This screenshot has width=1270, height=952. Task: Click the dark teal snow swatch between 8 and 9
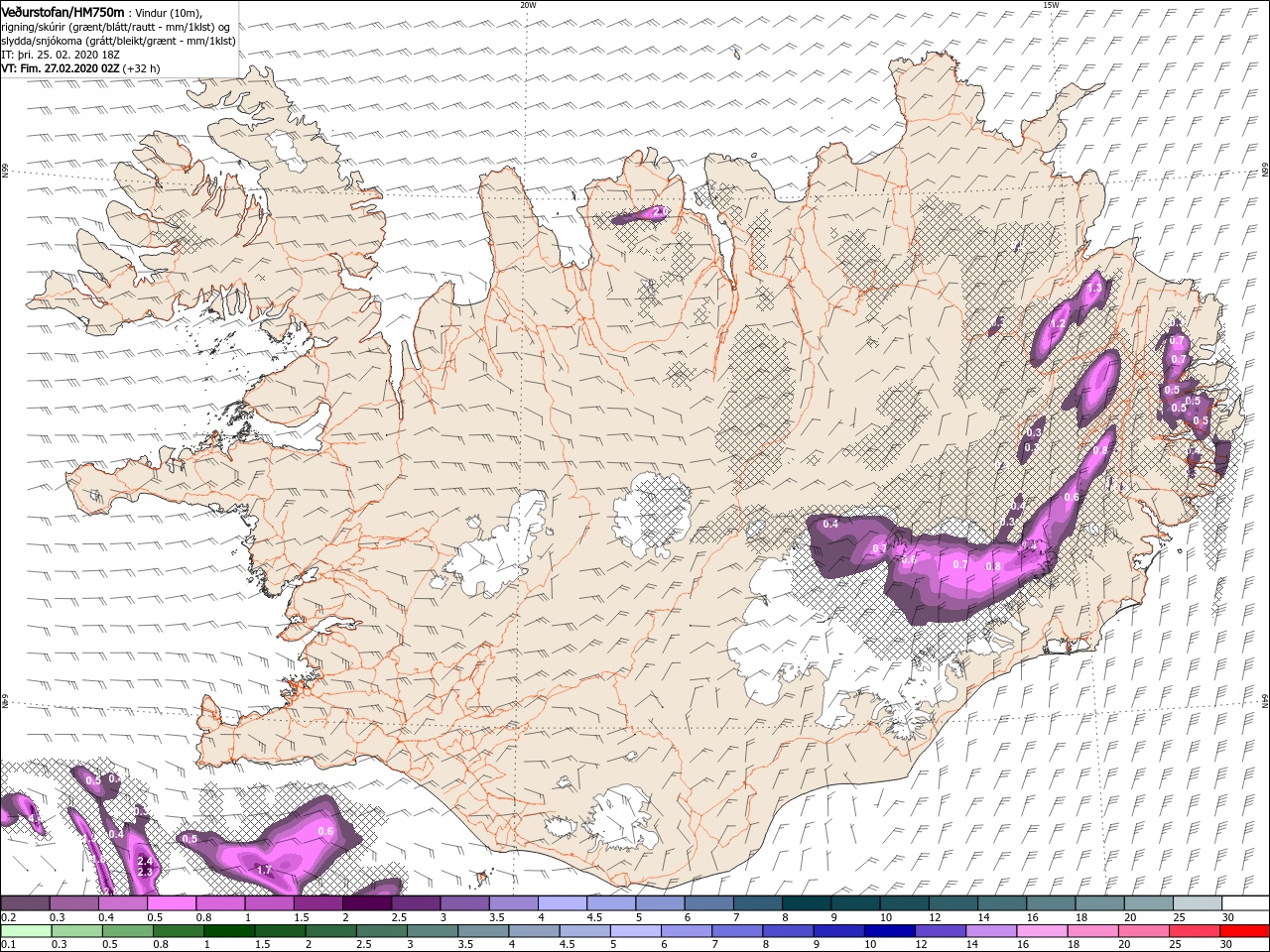click(x=807, y=903)
